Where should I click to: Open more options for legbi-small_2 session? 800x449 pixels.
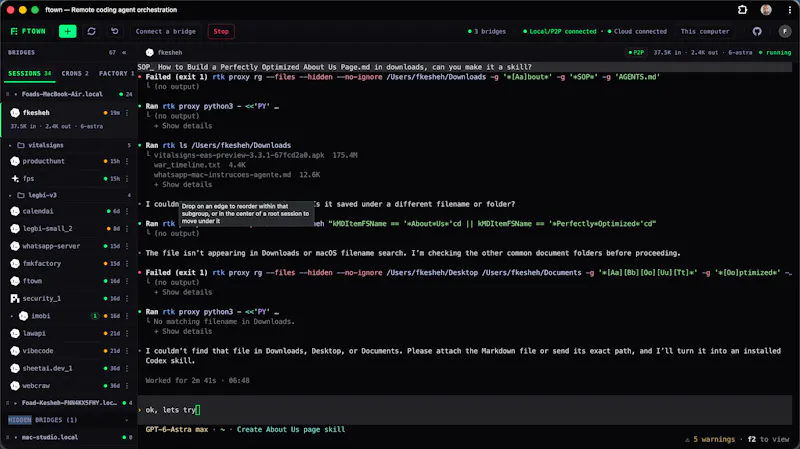(127, 229)
